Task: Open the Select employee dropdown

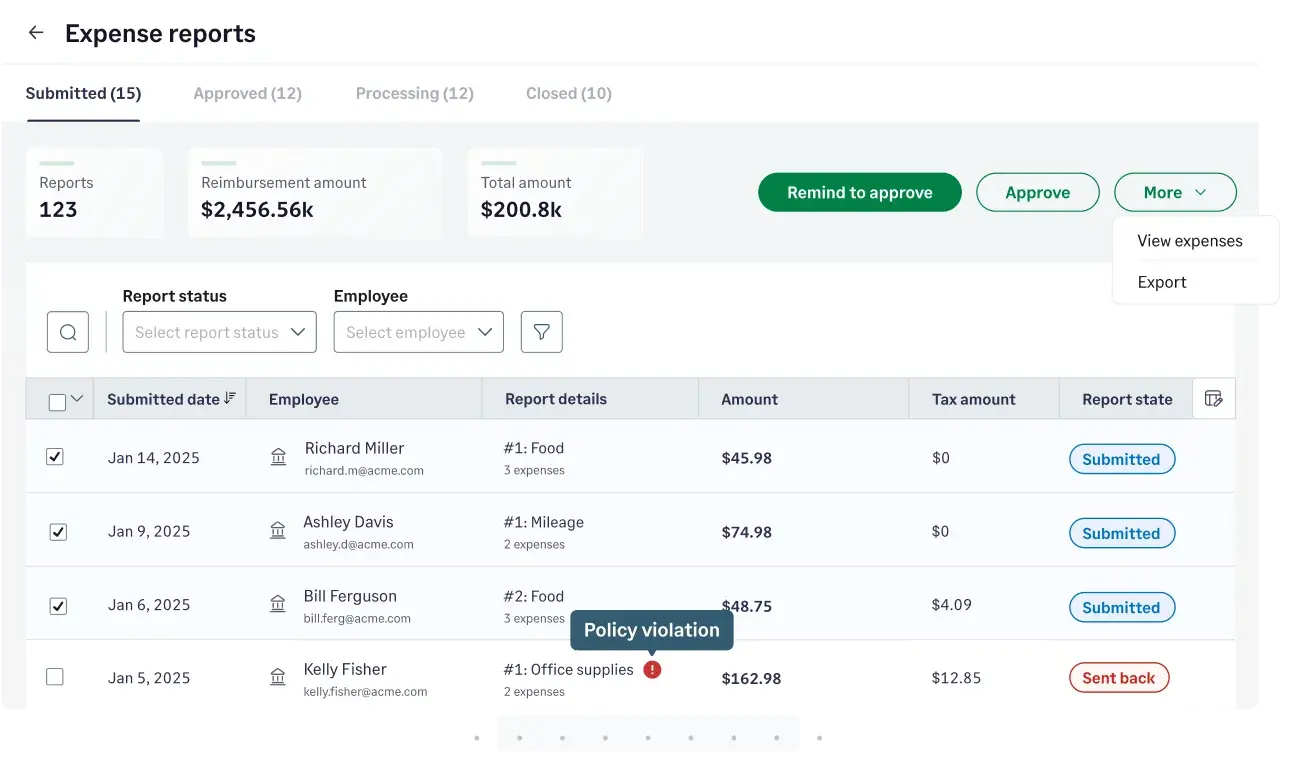Action: [418, 331]
